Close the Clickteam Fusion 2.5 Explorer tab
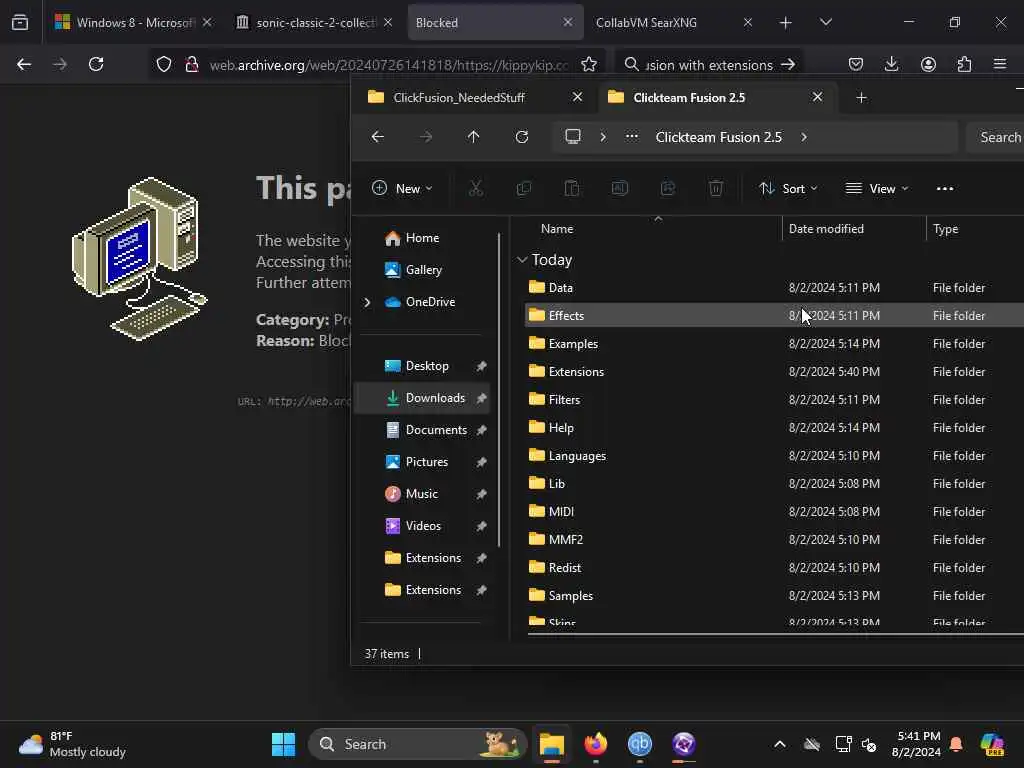 [817, 97]
